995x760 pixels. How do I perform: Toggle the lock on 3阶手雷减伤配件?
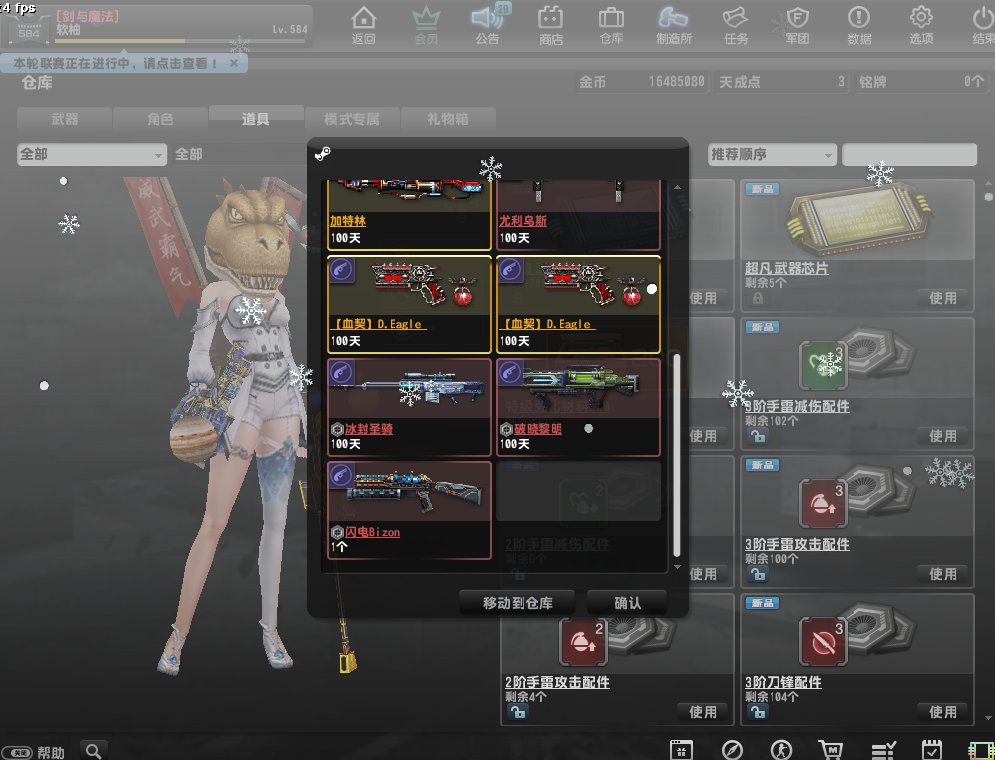757,436
